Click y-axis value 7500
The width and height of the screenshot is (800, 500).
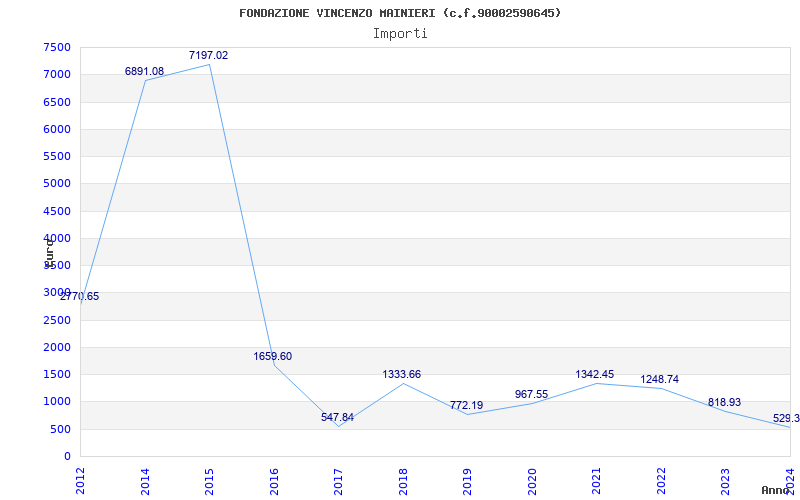coord(57,47)
